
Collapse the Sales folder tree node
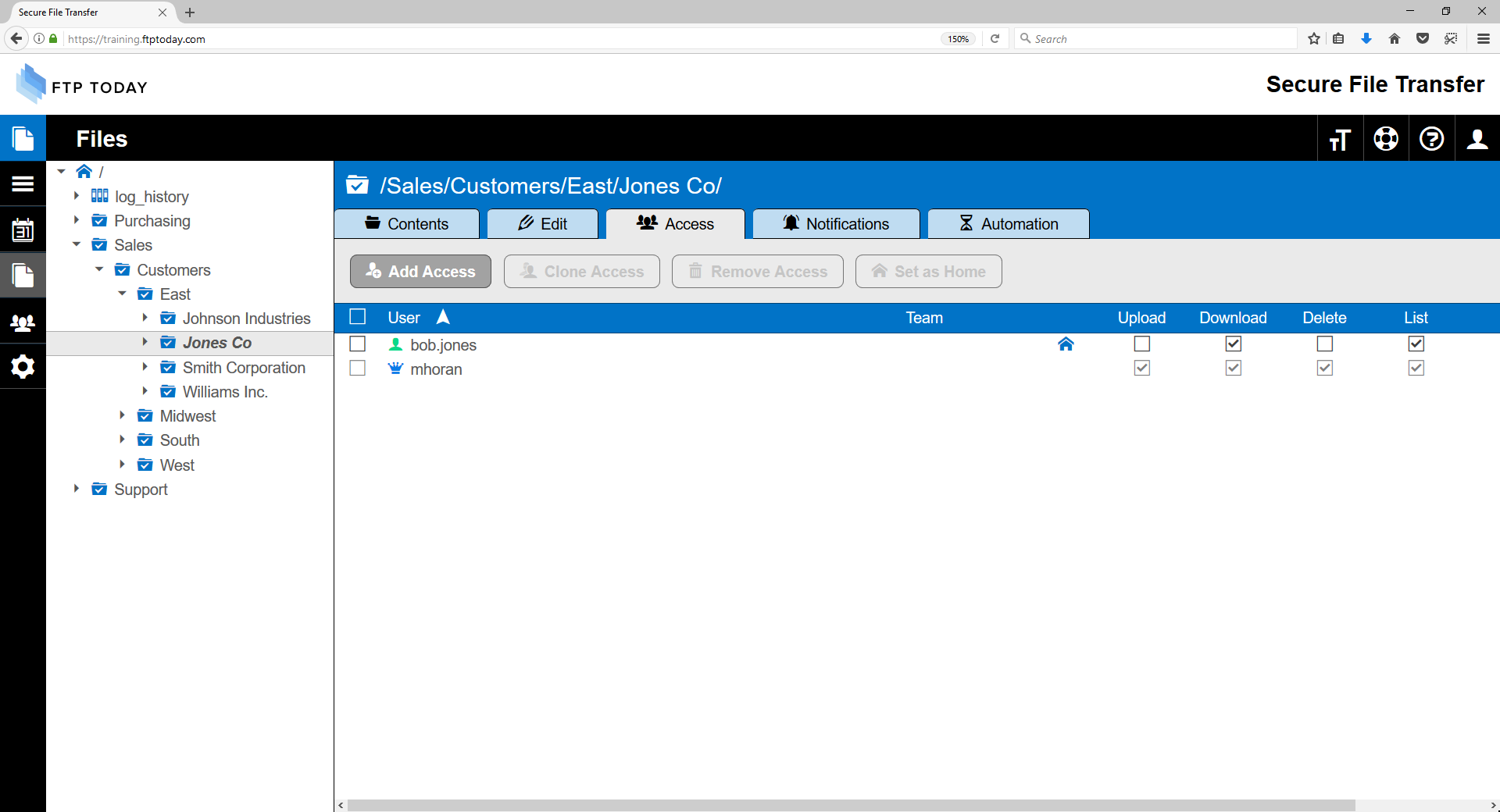(x=77, y=245)
